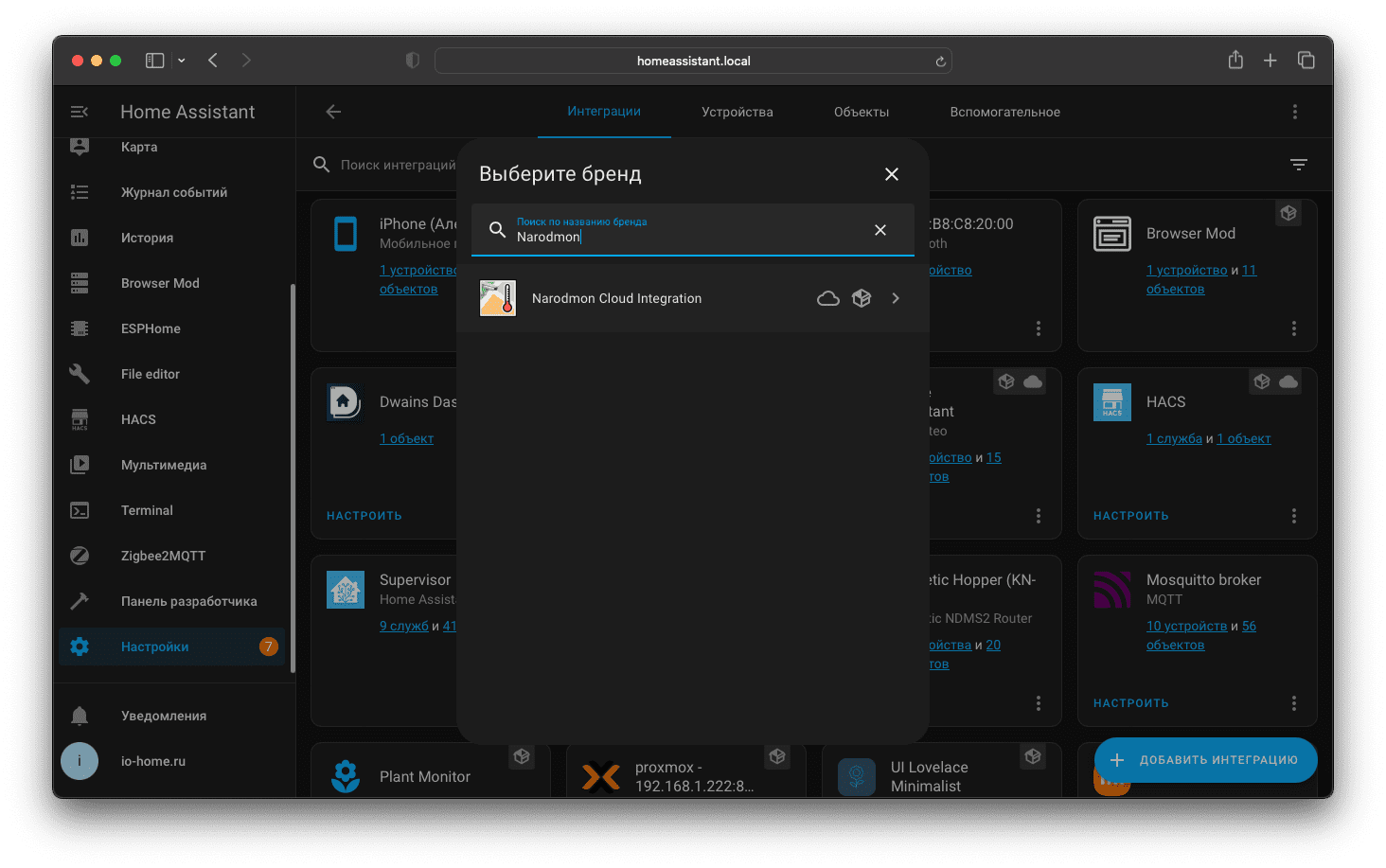Switch to the Устройства tab
This screenshot has width=1386, height=868.
click(x=737, y=112)
